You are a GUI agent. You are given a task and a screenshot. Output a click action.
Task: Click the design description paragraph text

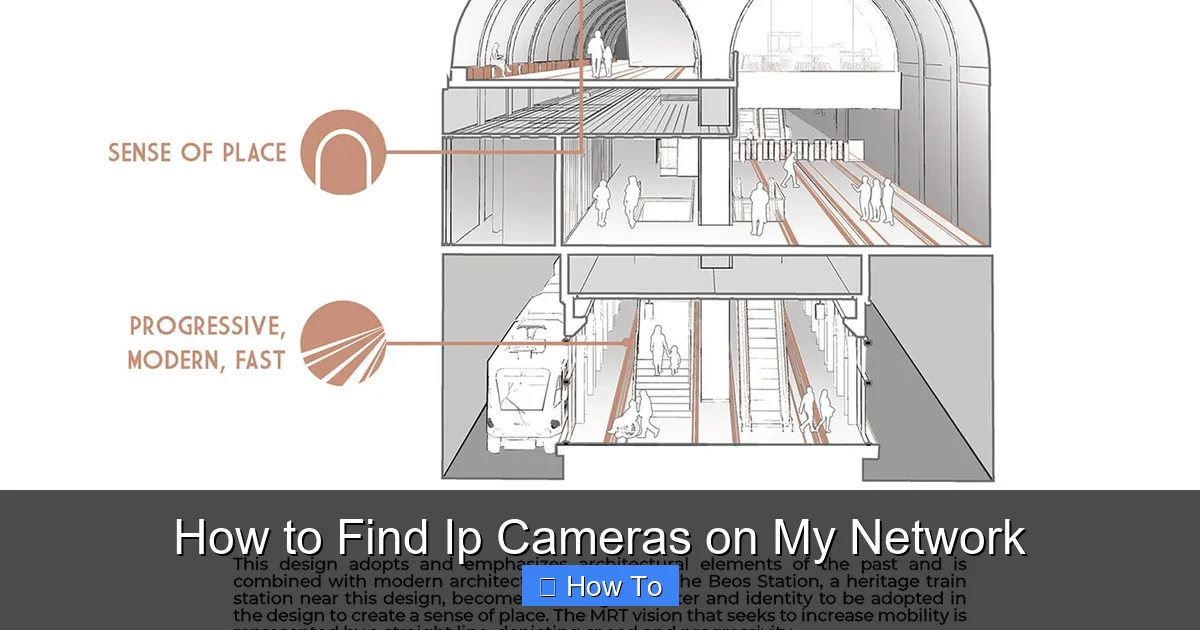coord(600,594)
